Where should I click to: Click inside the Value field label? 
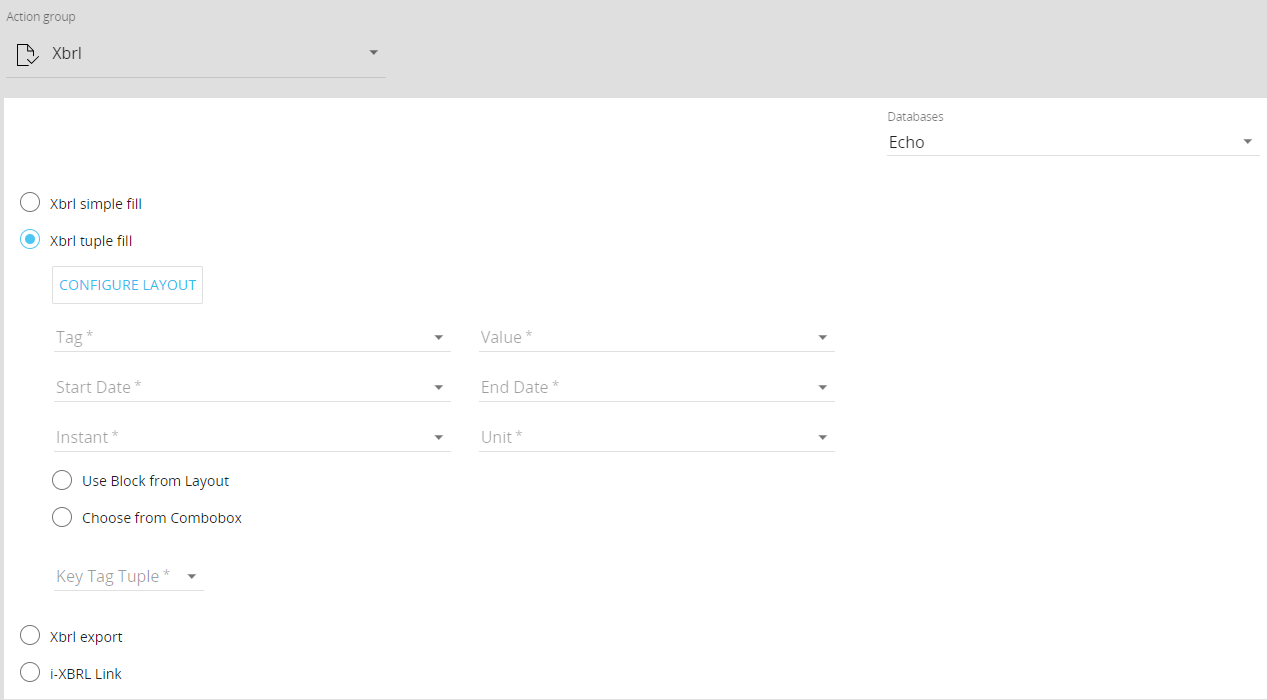(x=506, y=337)
